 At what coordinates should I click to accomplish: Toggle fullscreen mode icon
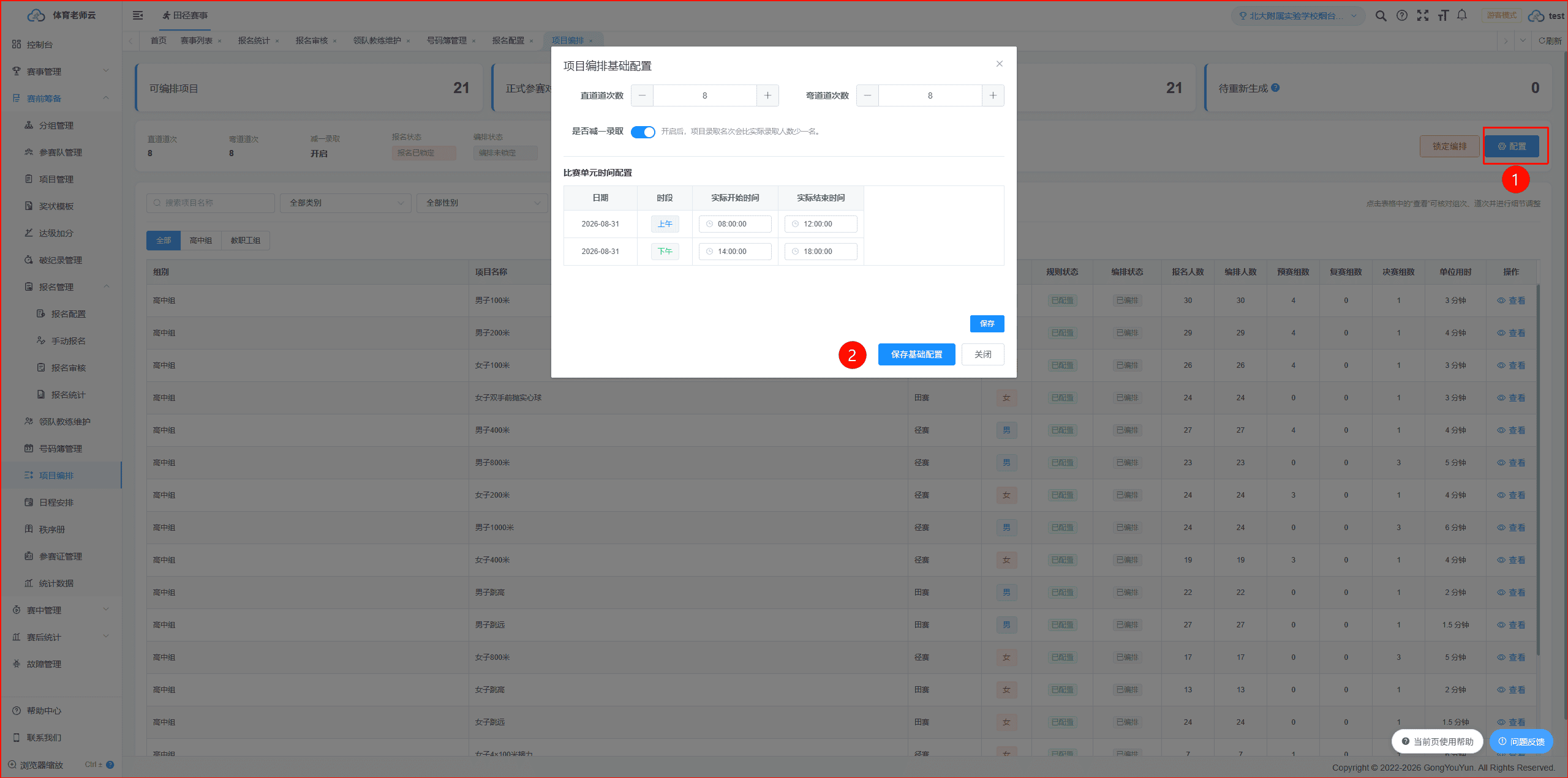pyautogui.click(x=1422, y=16)
